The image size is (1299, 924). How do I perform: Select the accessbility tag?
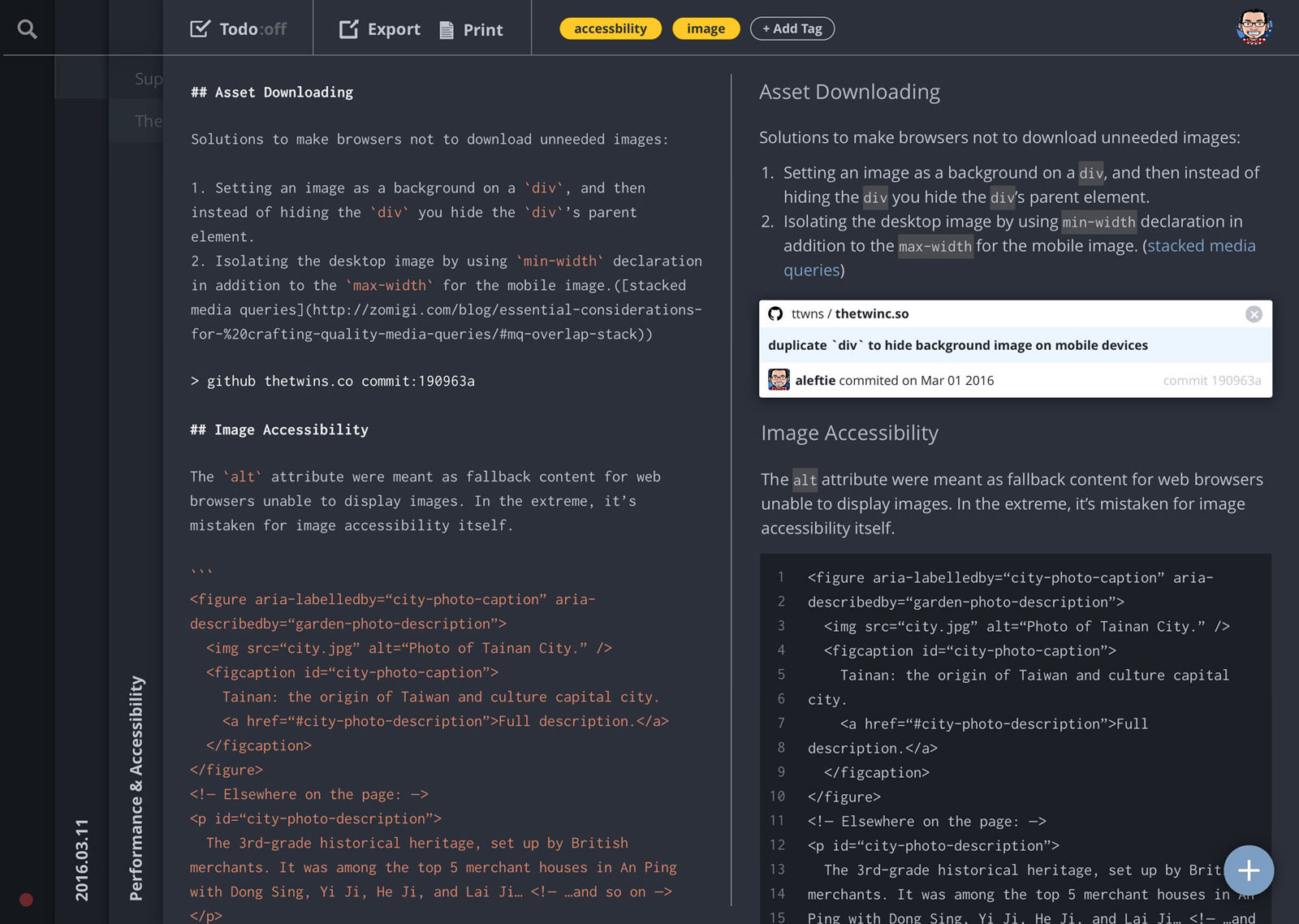click(611, 28)
